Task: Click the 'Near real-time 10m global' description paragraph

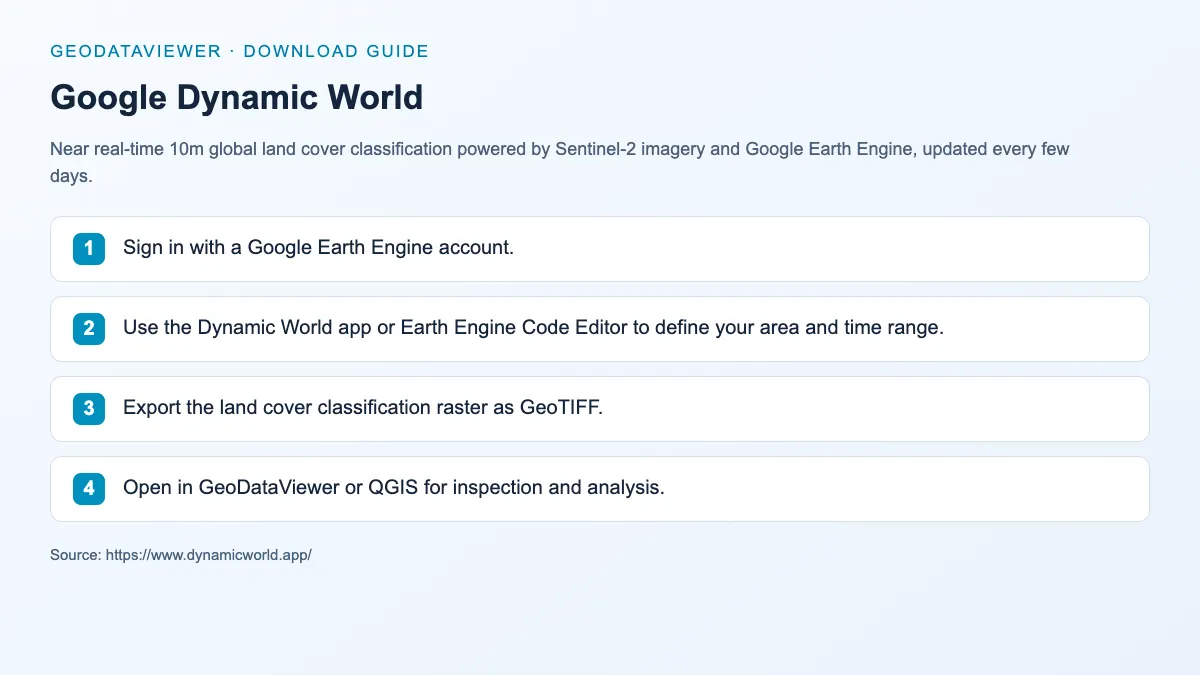Action: click(560, 162)
